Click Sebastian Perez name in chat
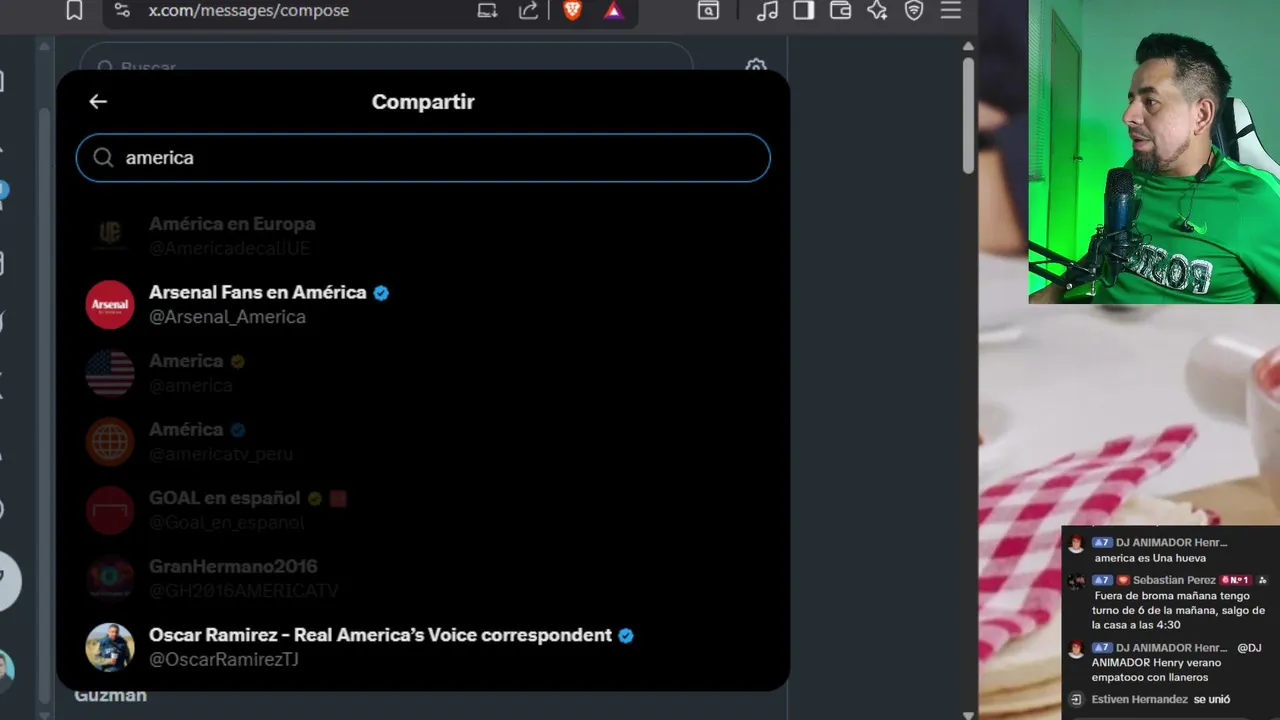Viewport: 1280px width, 720px height. (x=1174, y=580)
